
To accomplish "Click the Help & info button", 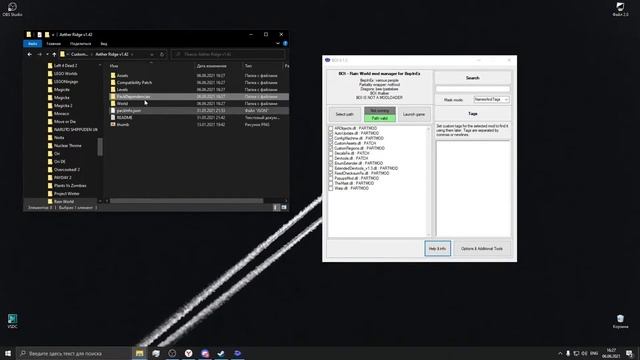I will tap(438, 249).
